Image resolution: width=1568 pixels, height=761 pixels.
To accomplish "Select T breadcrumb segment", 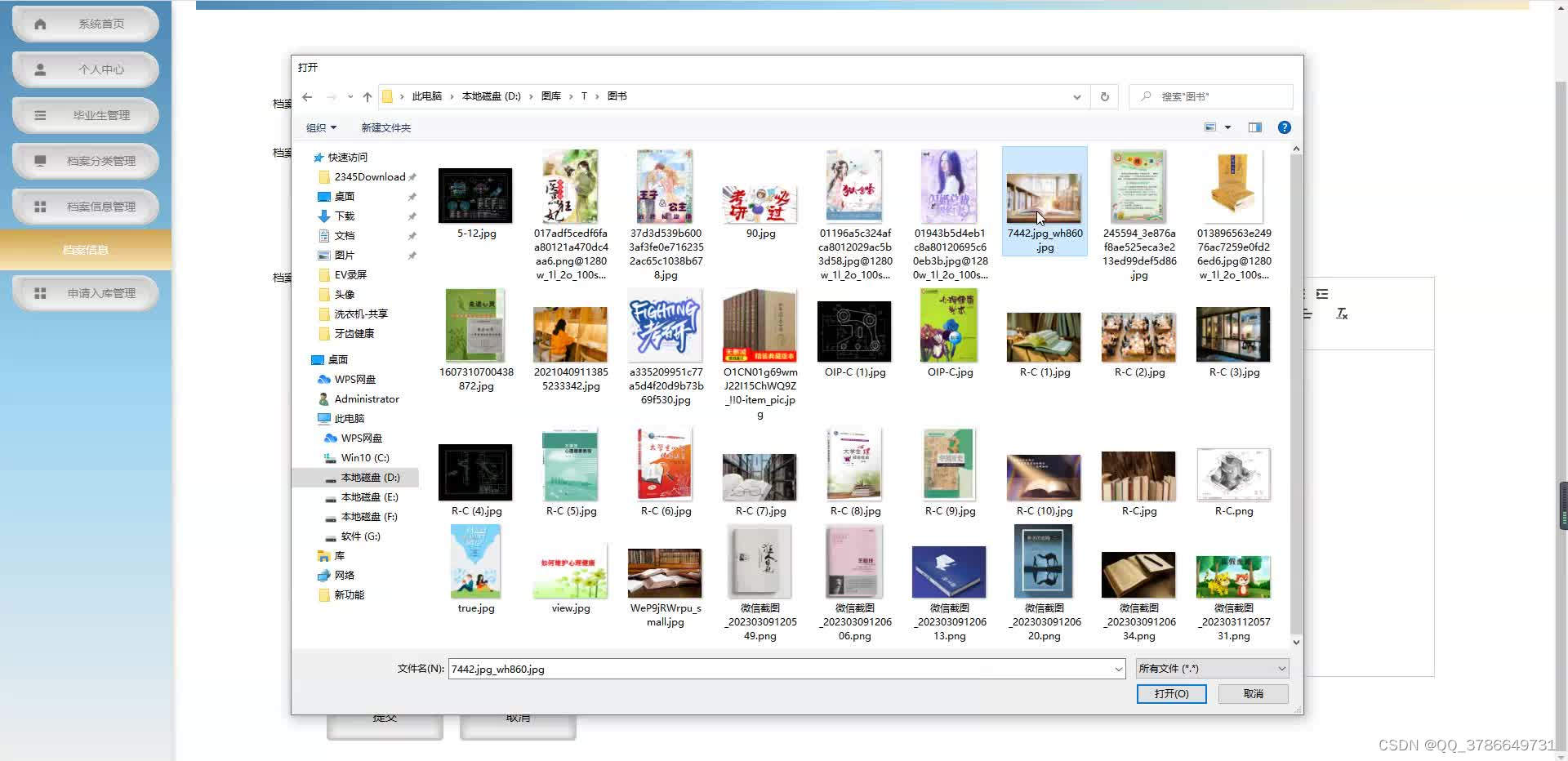I will pos(584,96).
